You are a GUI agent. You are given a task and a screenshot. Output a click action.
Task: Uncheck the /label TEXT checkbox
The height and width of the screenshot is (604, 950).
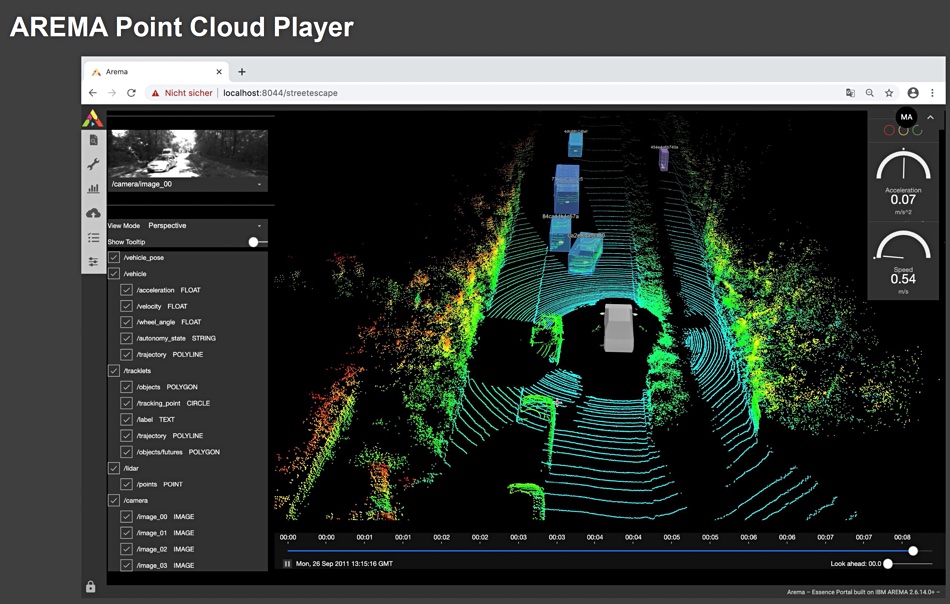pos(126,420)
